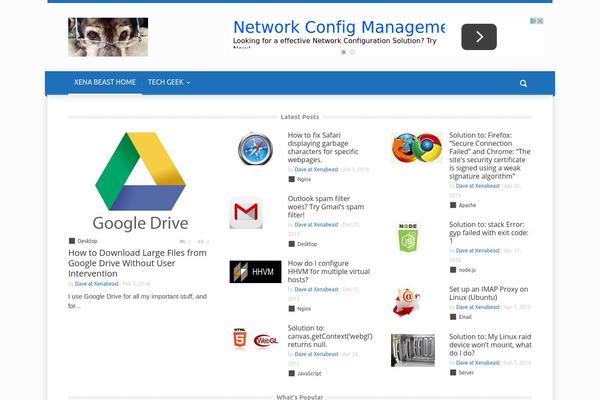
Task: Open the canvas.getContext webgl returns null post
Action: click(330, 336)
